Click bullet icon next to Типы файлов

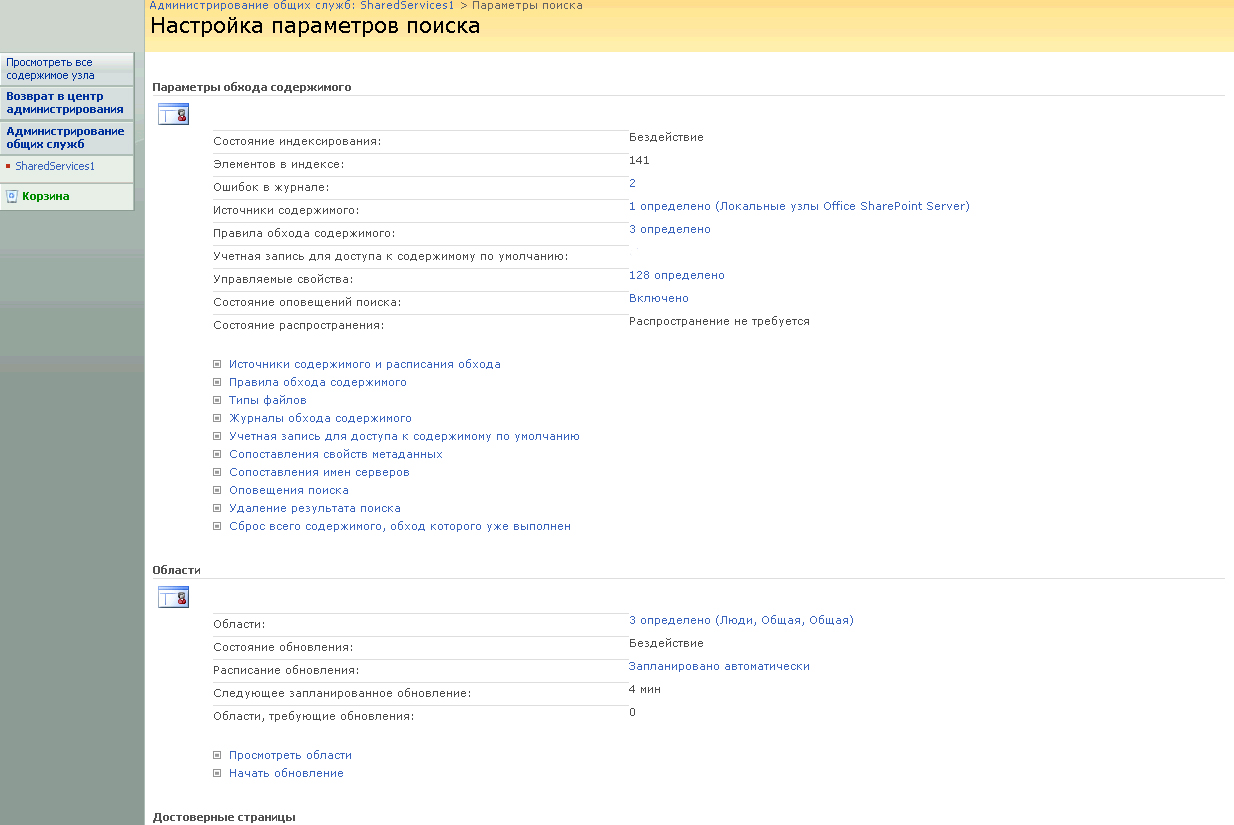pos(217,401)
